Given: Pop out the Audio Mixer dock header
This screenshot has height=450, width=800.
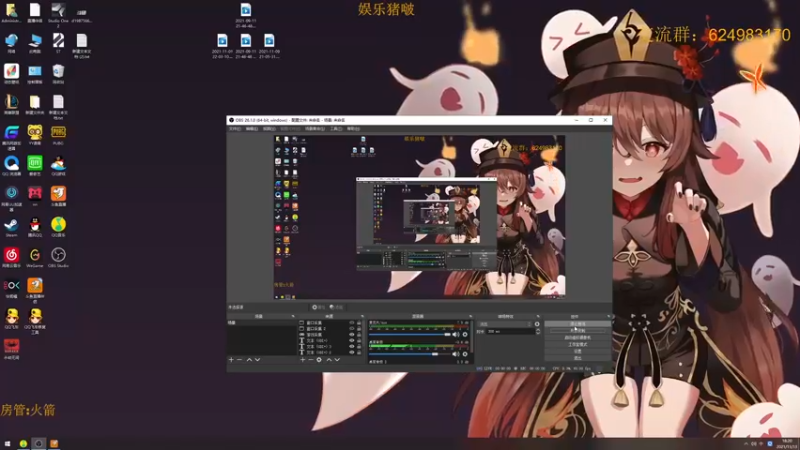Looking at the screenshot, I should pyautogui.click(x=470, y=316).
